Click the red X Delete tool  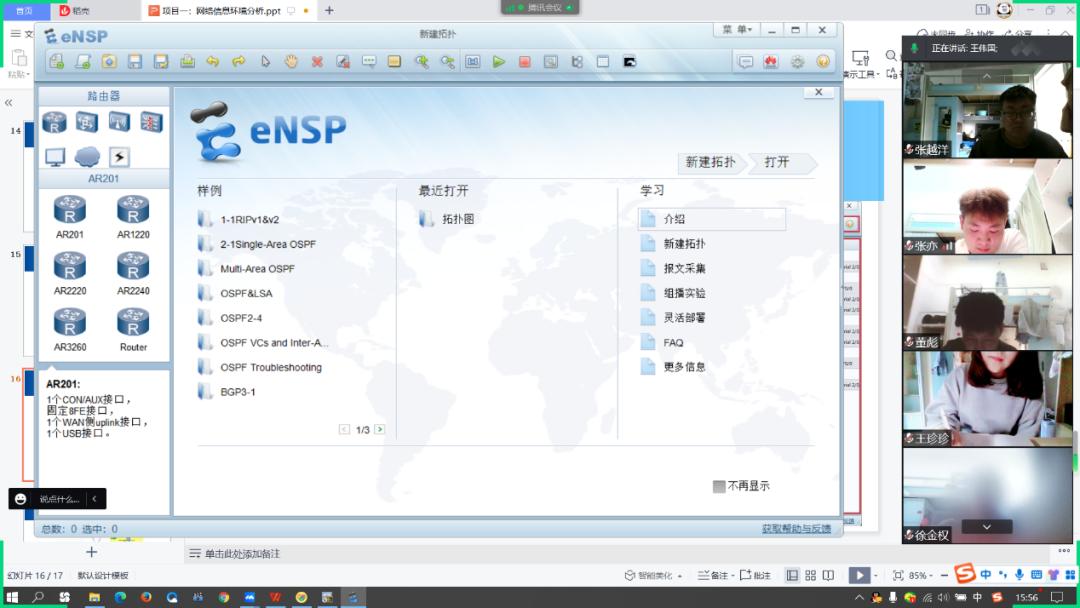[x=317, y=62]
